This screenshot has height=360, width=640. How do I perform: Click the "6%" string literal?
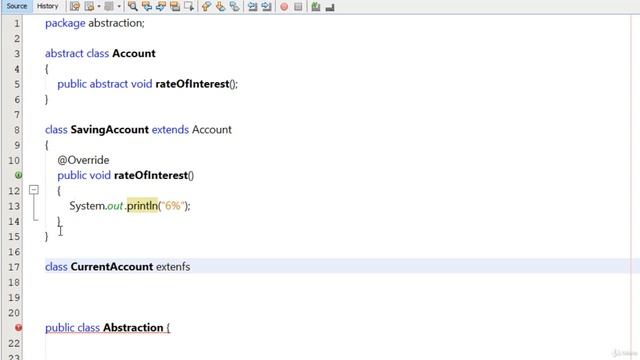click(173, 206)
